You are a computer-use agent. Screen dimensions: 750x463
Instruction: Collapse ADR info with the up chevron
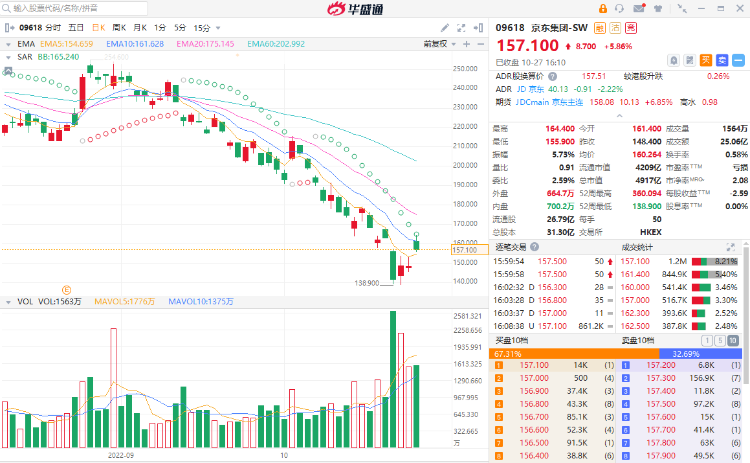(x=619, y=116)
